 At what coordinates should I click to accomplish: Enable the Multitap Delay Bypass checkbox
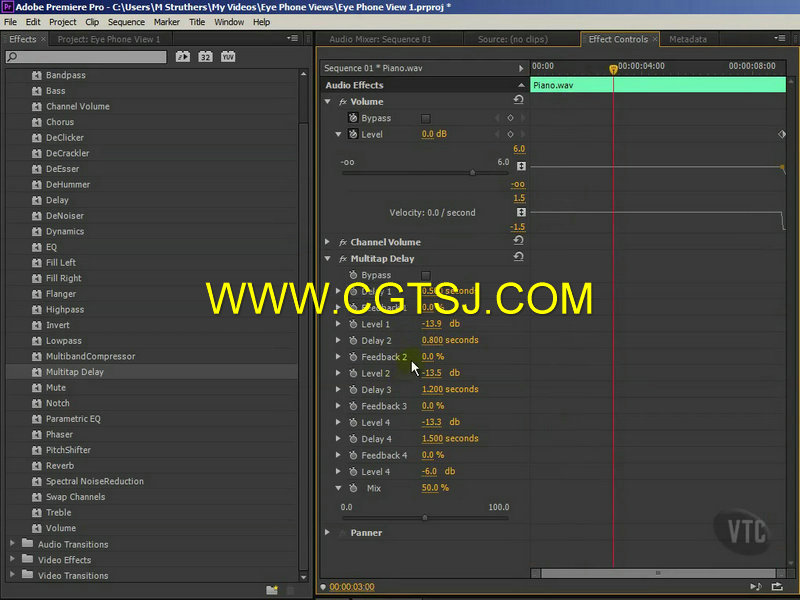426,276
